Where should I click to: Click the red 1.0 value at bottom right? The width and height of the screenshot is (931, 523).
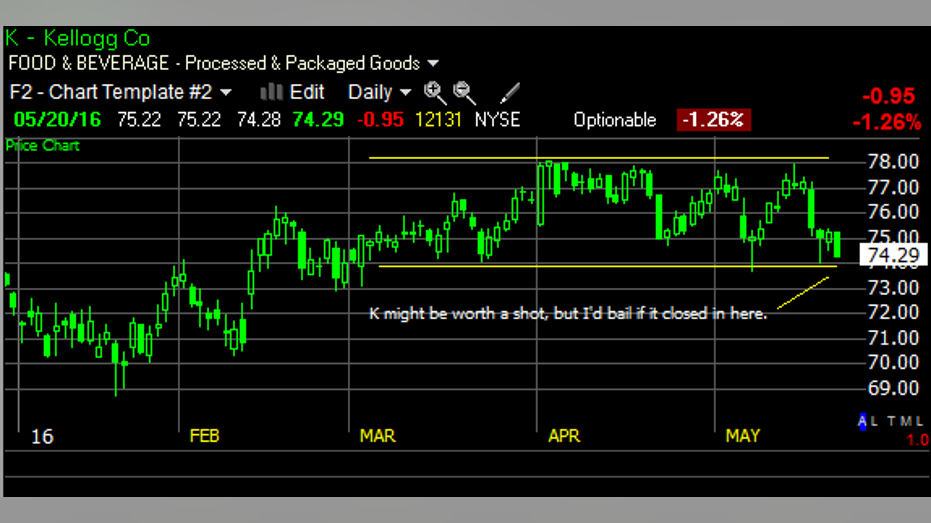tap(917, 440)
